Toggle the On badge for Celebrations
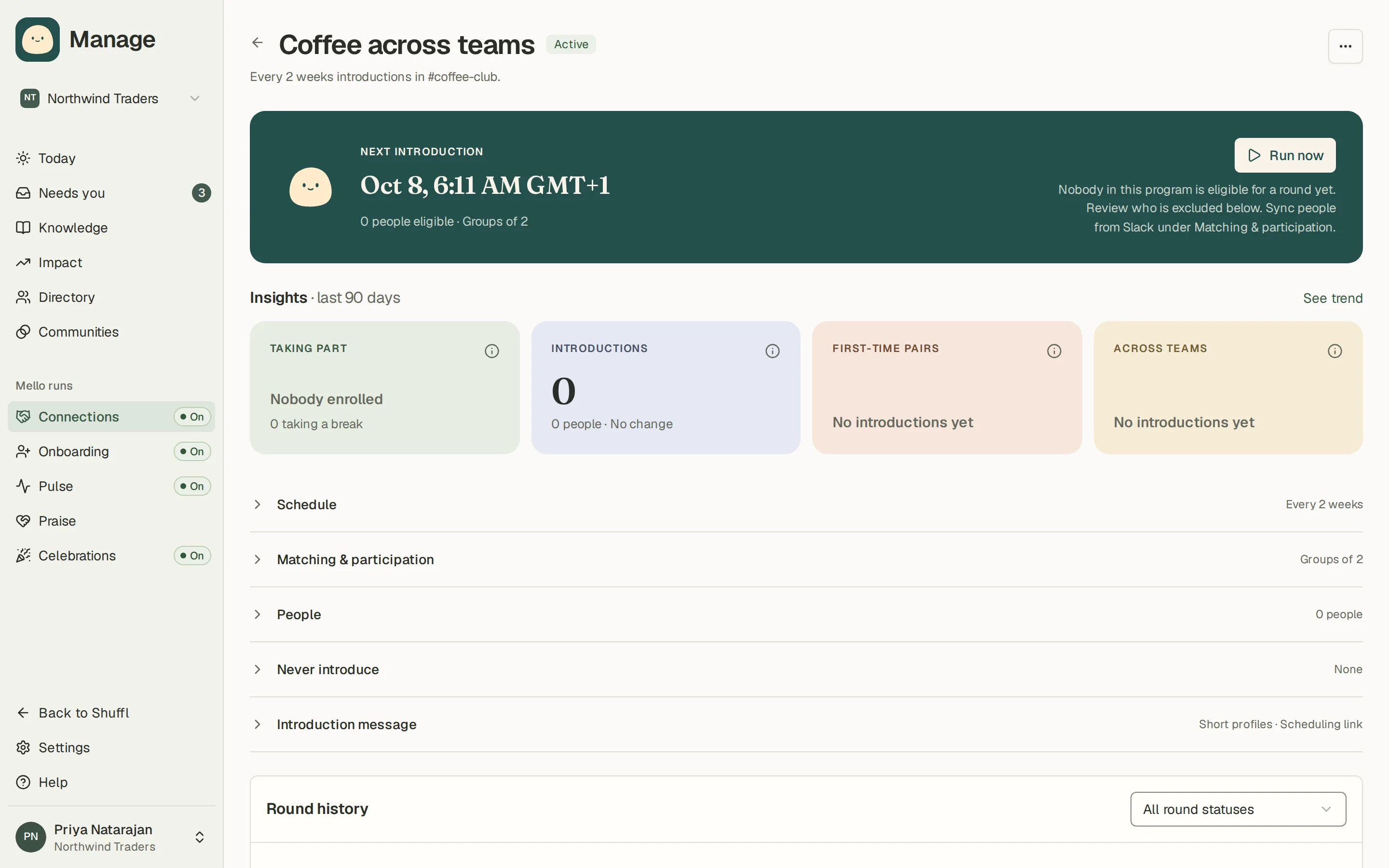1389x868 pixels. coord(192,556)
